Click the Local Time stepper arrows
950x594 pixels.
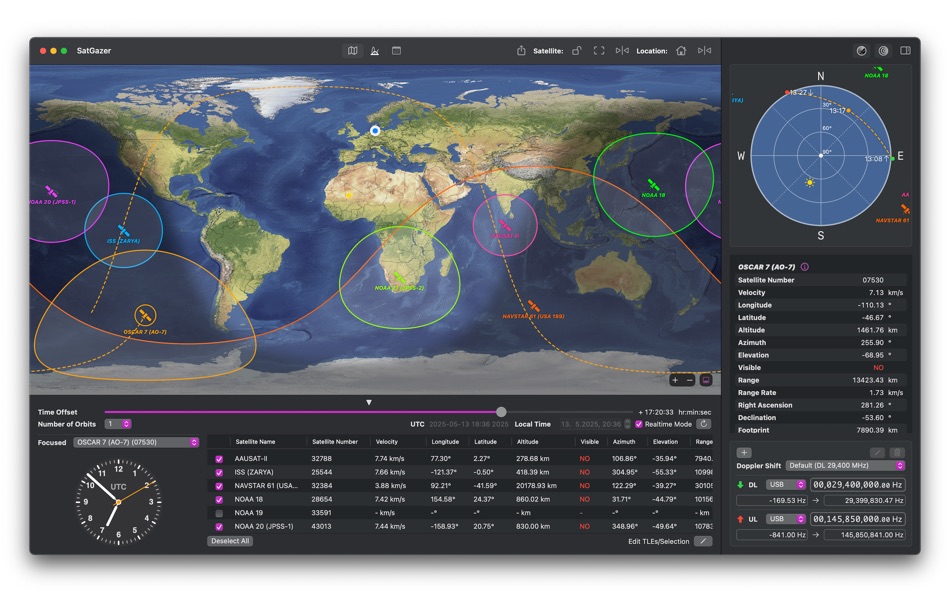pyautogui.click(x=627, y=424)
